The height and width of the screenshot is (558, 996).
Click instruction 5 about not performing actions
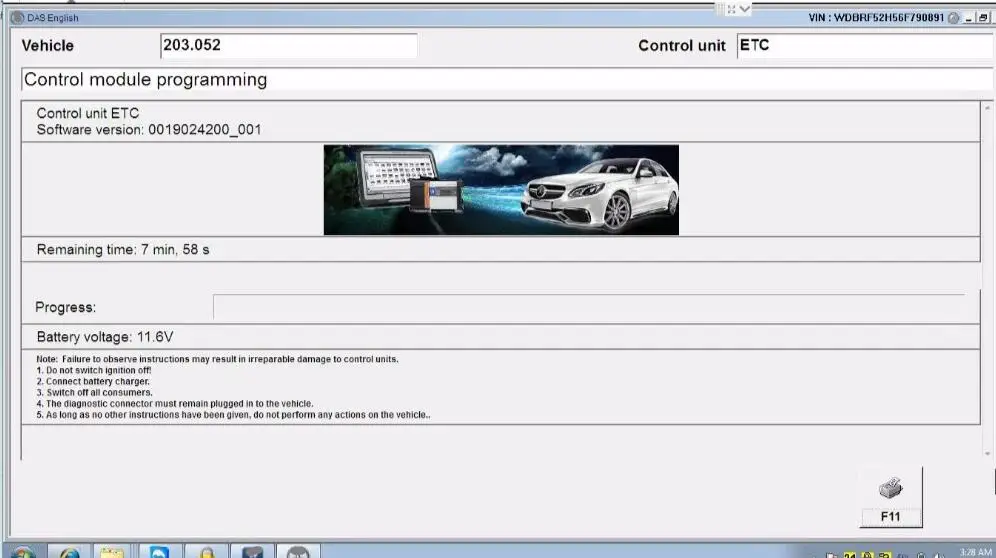[x=233, y=414]
